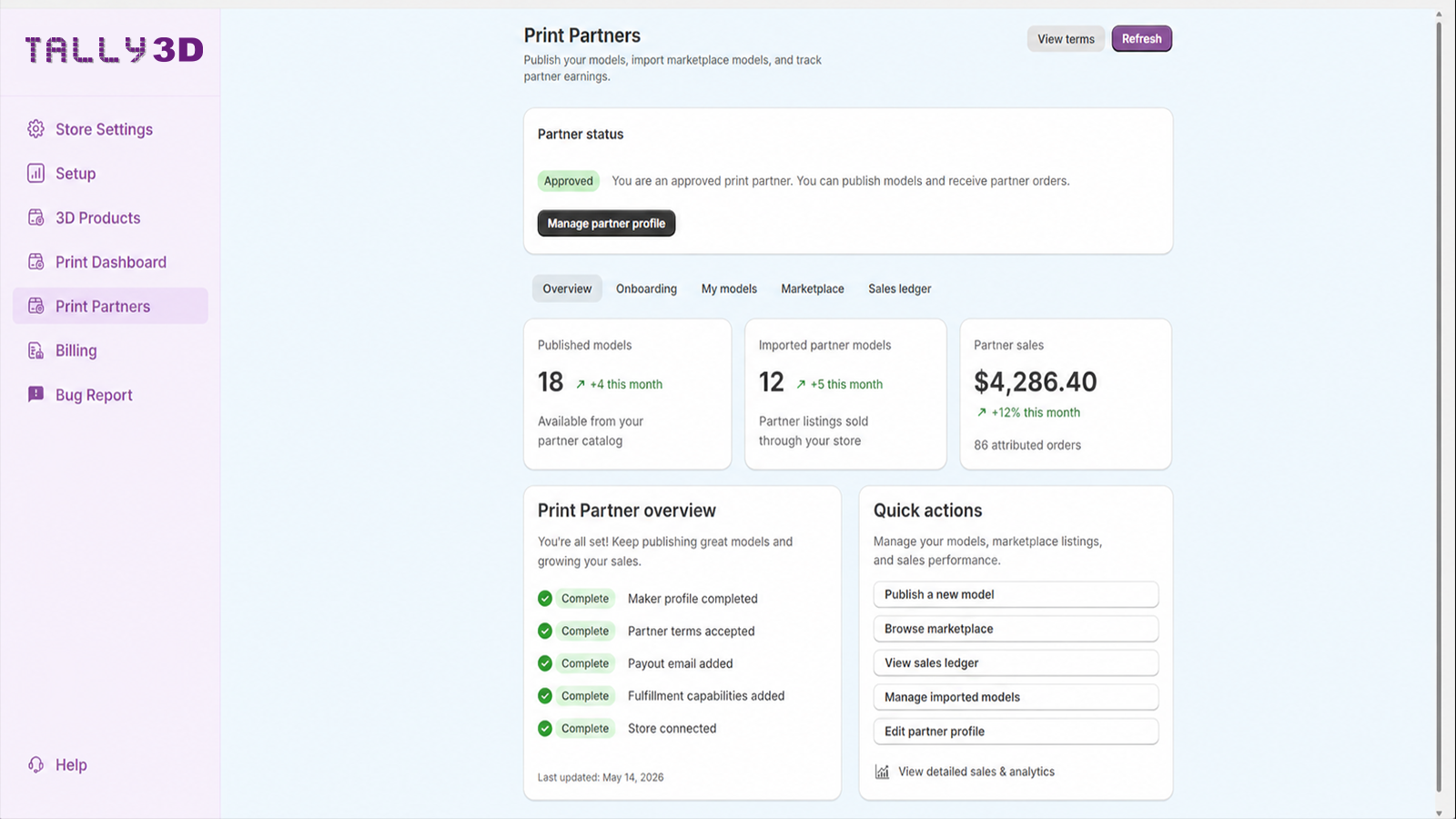Click trend arrow next to +5 this month
1456x819 pixels.
(x=801, y=384)
